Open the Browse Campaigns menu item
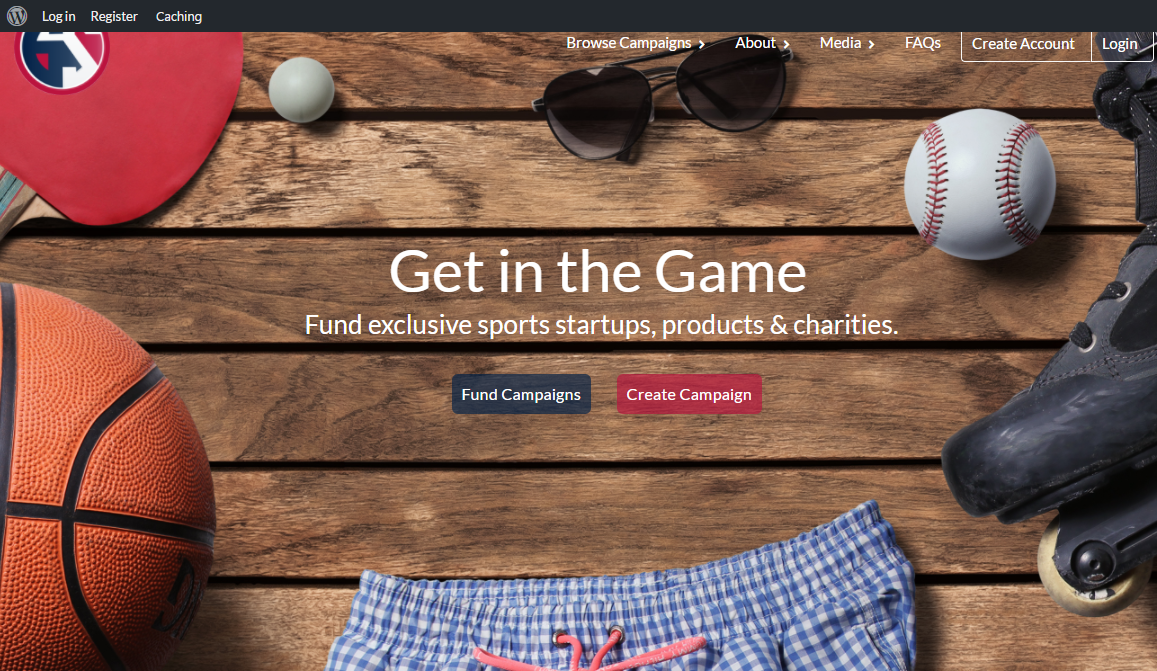 (629, 43)
